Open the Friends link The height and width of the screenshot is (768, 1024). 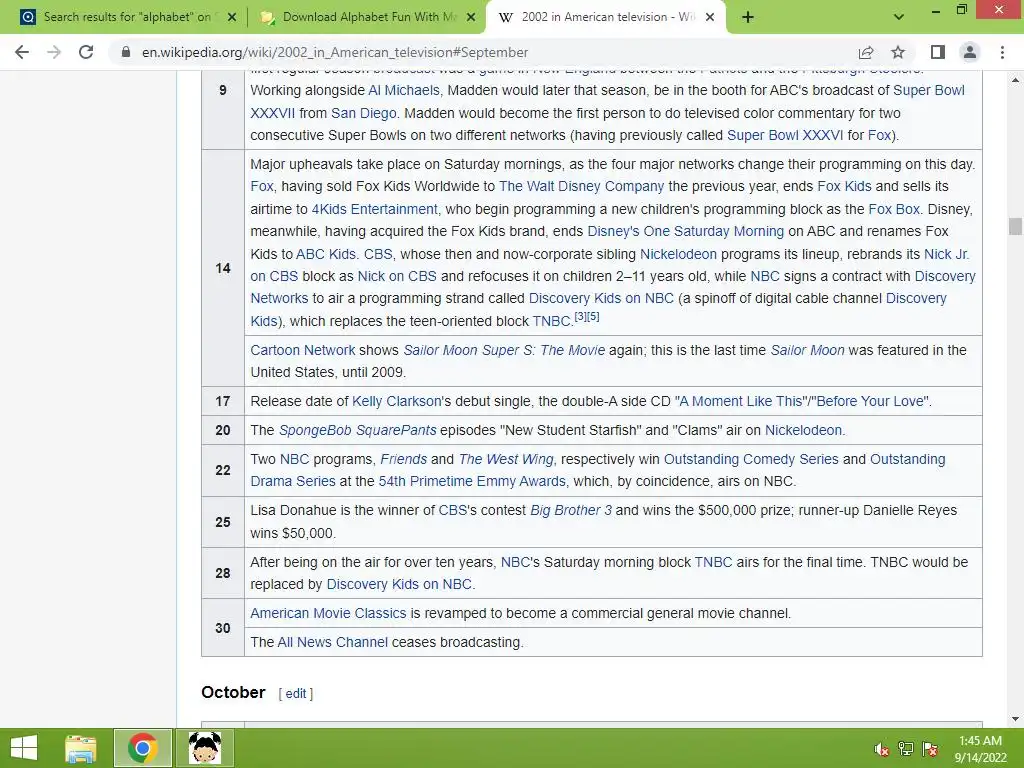tap(404, 459)
